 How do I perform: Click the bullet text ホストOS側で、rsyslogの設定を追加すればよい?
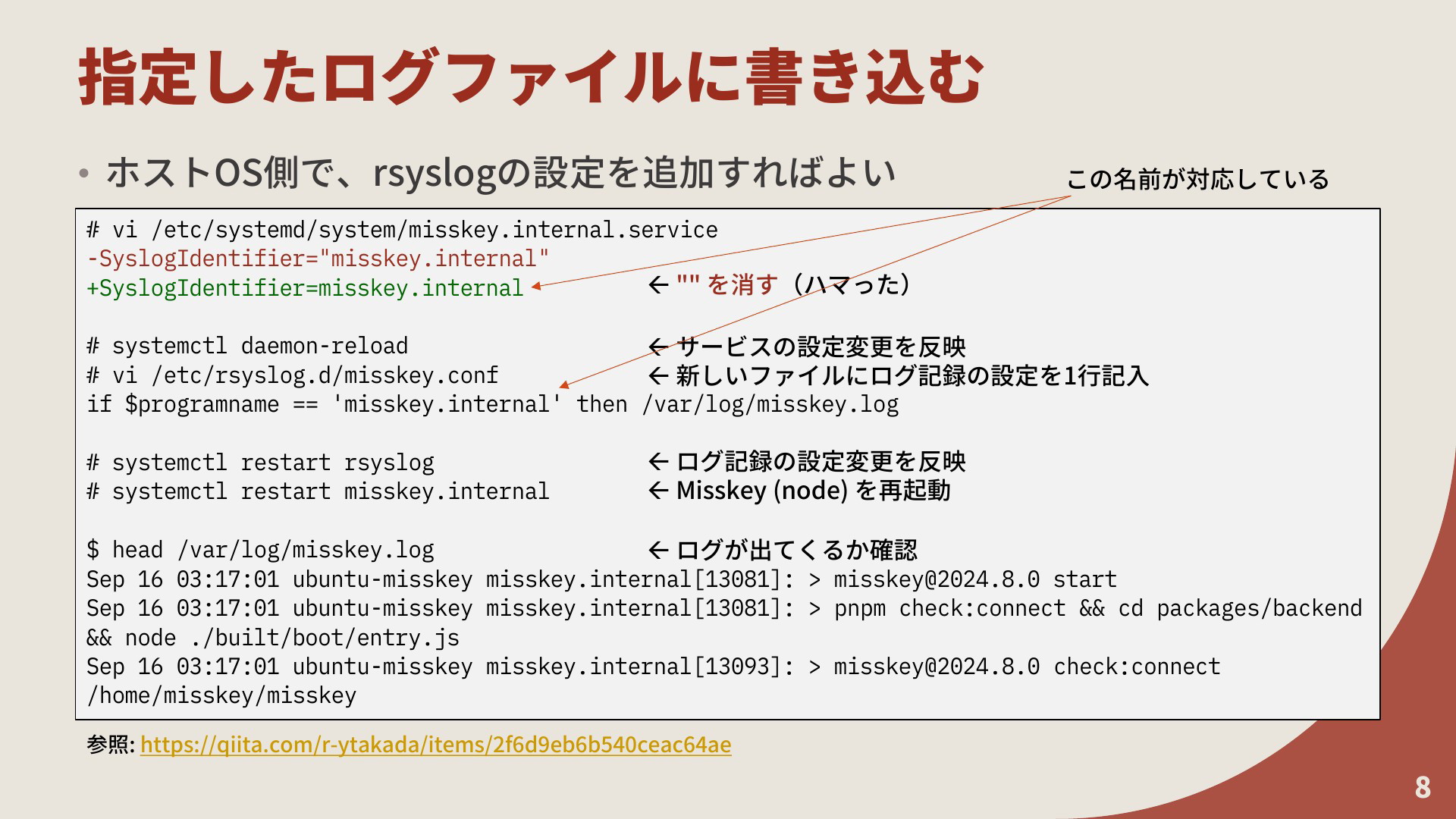500,173
